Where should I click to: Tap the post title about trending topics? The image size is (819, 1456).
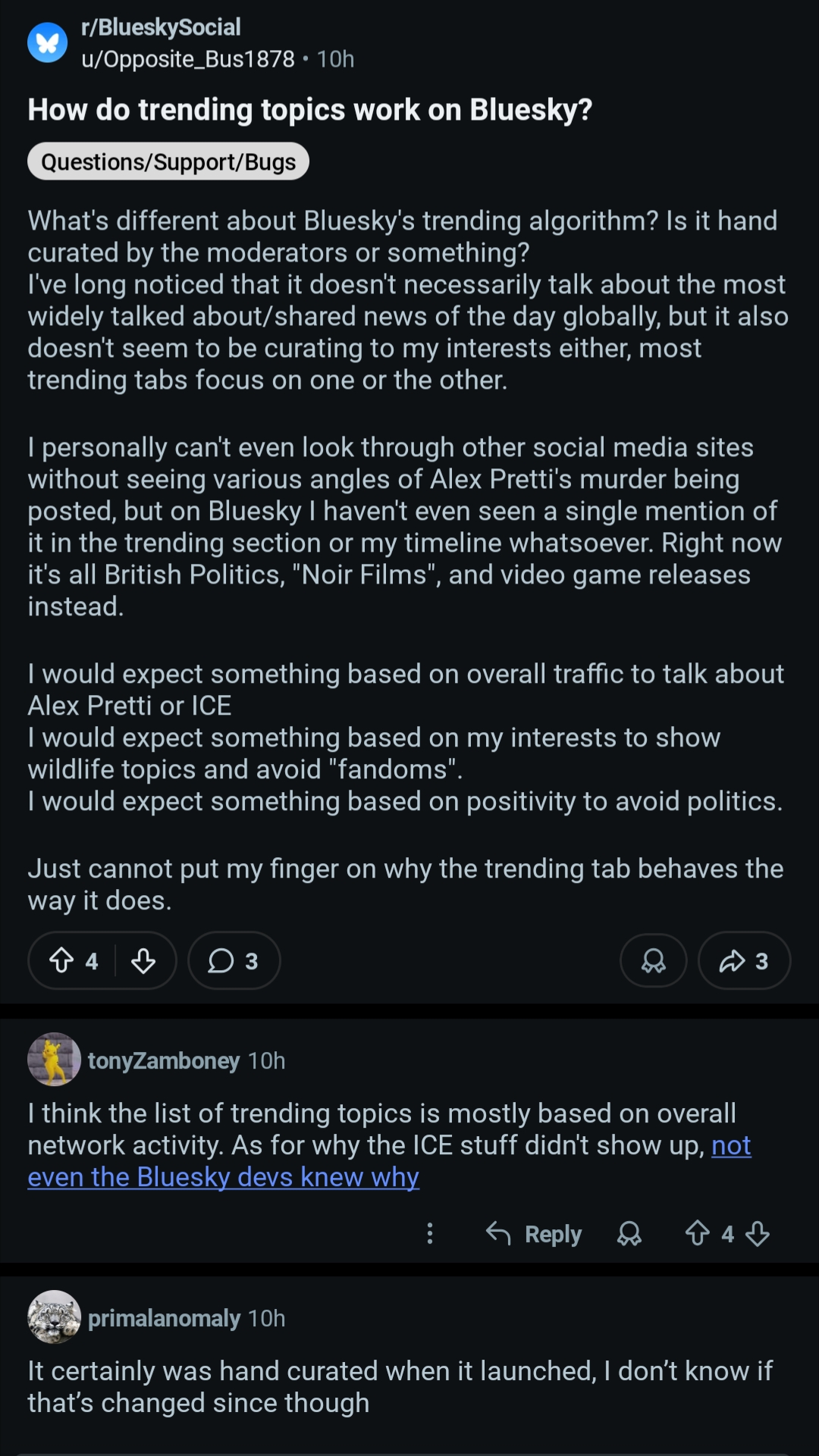click(310, 110)
